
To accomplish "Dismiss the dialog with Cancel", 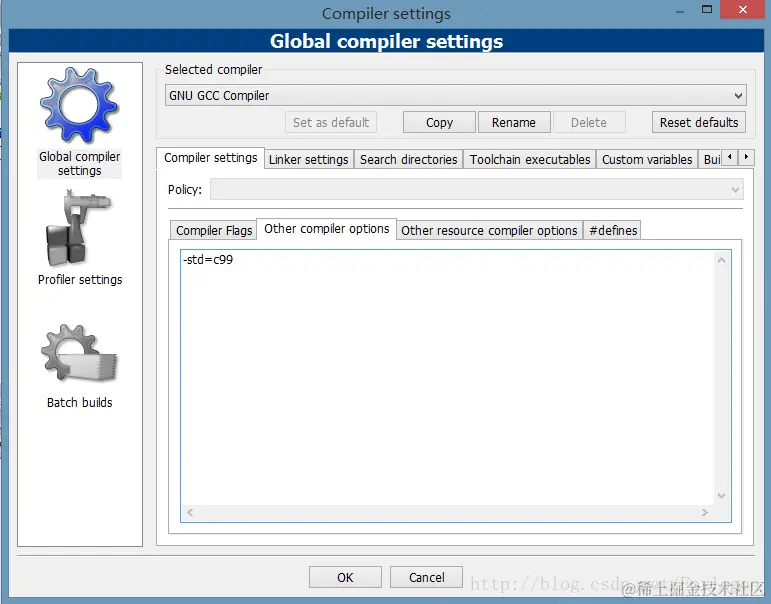I will 426,577.
